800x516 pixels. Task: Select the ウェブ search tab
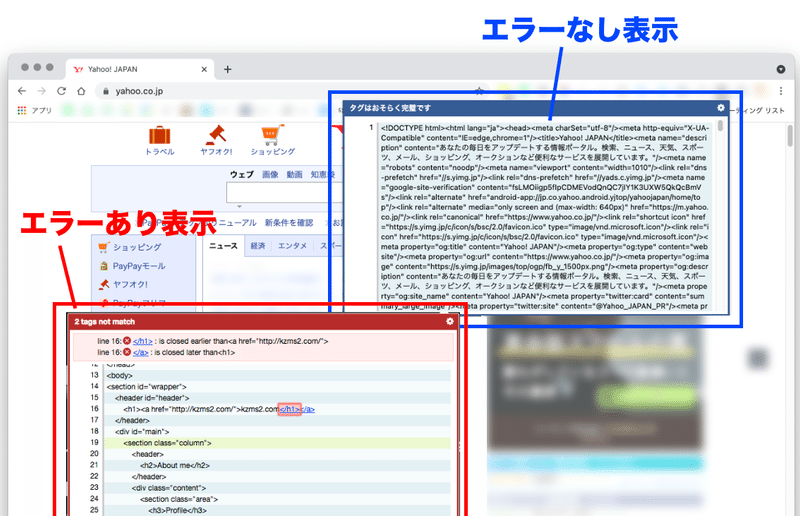pos(241,175)
